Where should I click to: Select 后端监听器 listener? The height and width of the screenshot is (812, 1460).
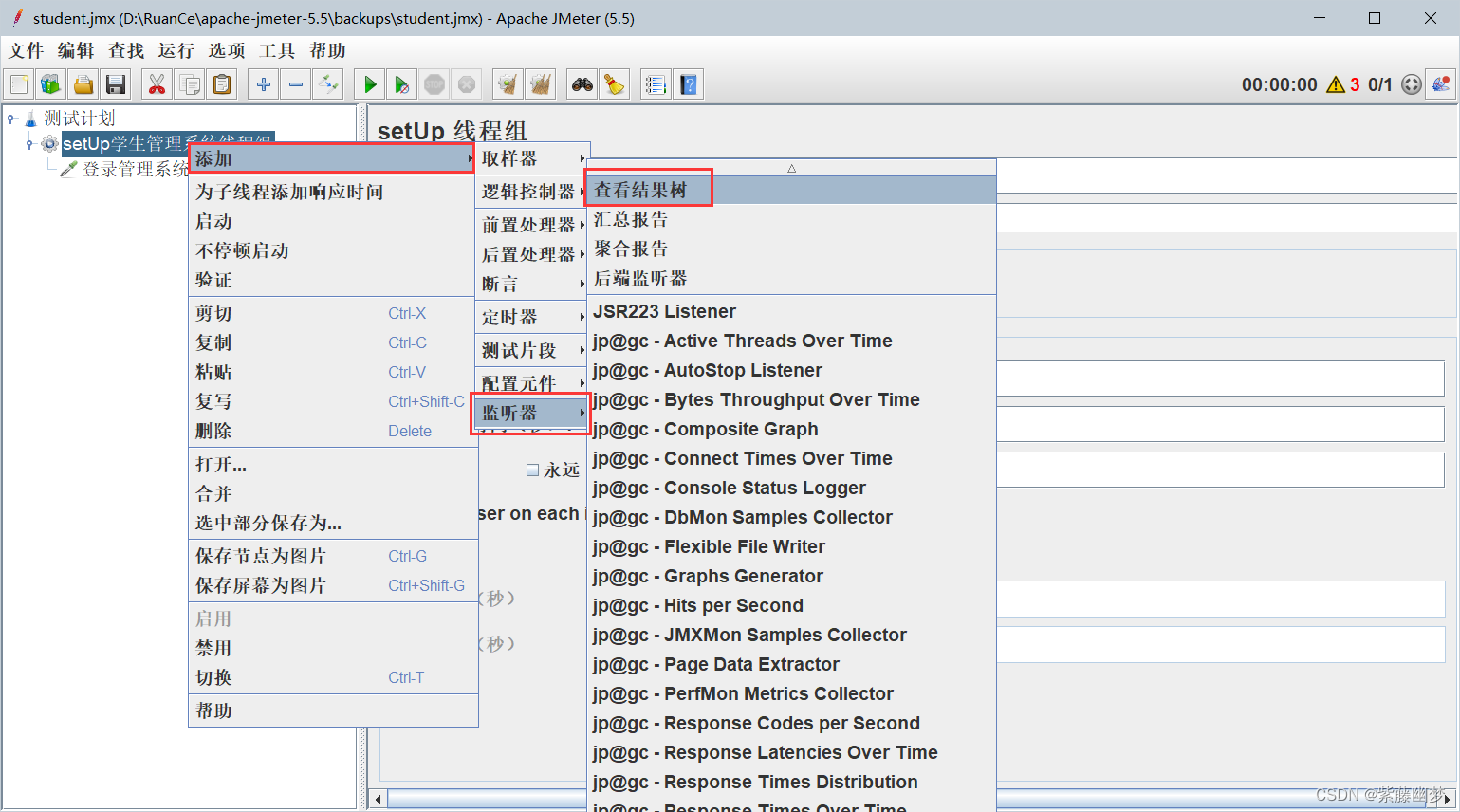(791, 278)
